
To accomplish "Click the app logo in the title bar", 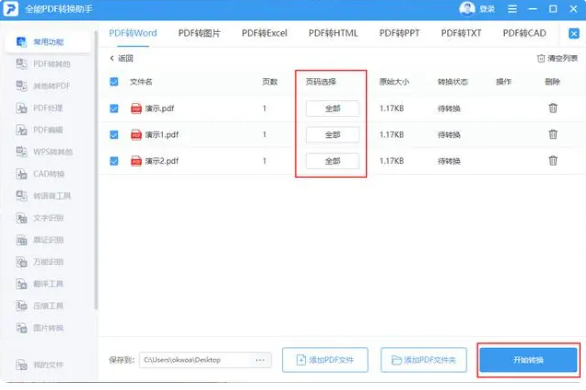I will pyautogui.click(x=11, y=9).
